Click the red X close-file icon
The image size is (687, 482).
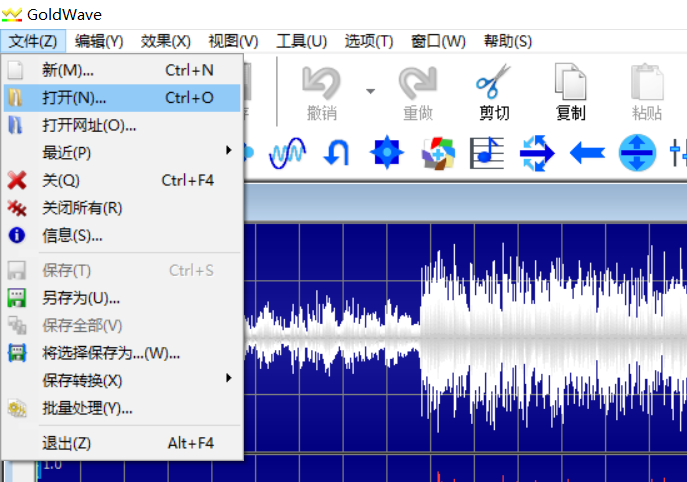click(17, 181)
